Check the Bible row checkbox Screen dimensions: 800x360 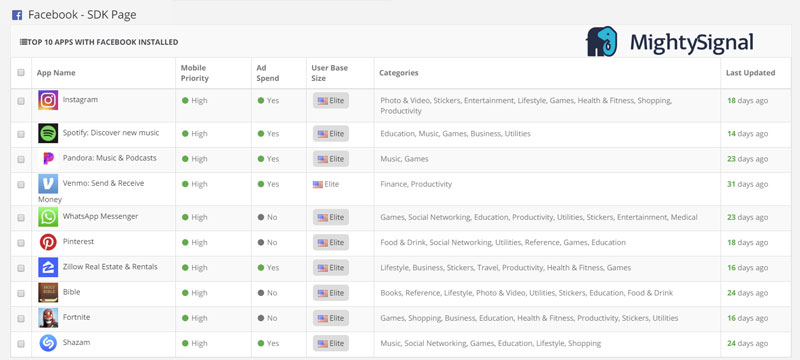click(21, 293)
